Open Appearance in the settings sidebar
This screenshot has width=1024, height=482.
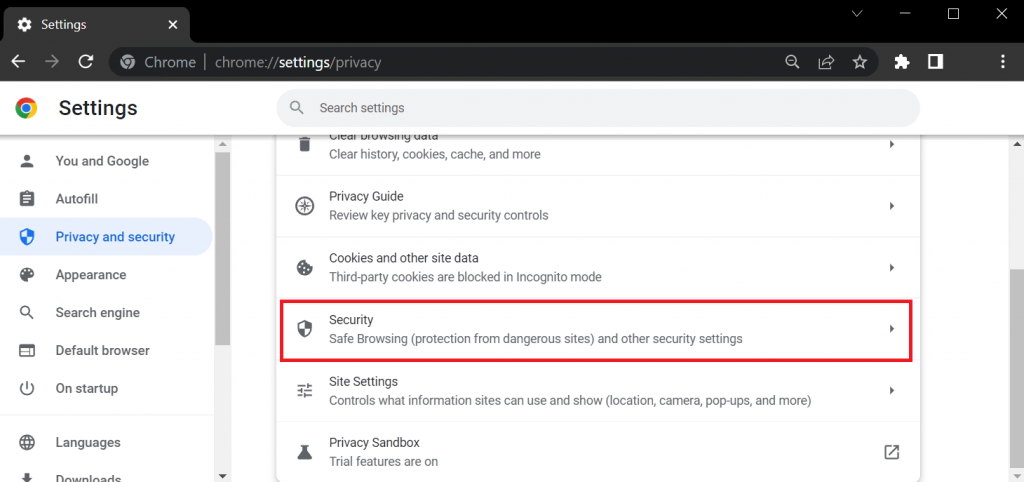pyautogui.click(x=90, y=275)
